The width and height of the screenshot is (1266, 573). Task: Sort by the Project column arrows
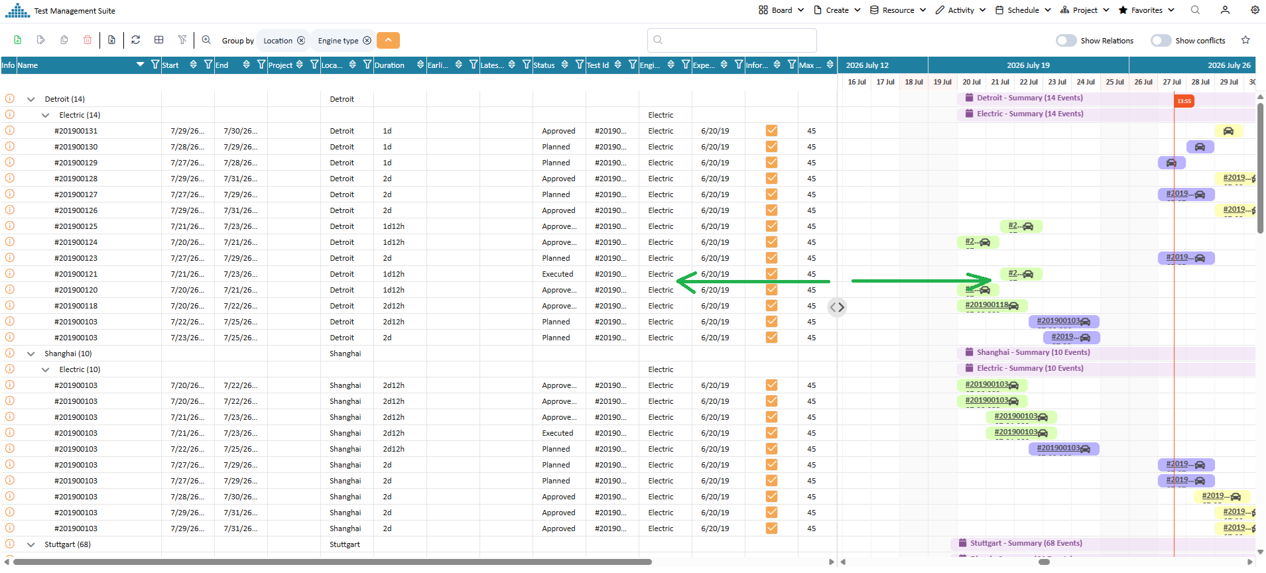(299, 65)
